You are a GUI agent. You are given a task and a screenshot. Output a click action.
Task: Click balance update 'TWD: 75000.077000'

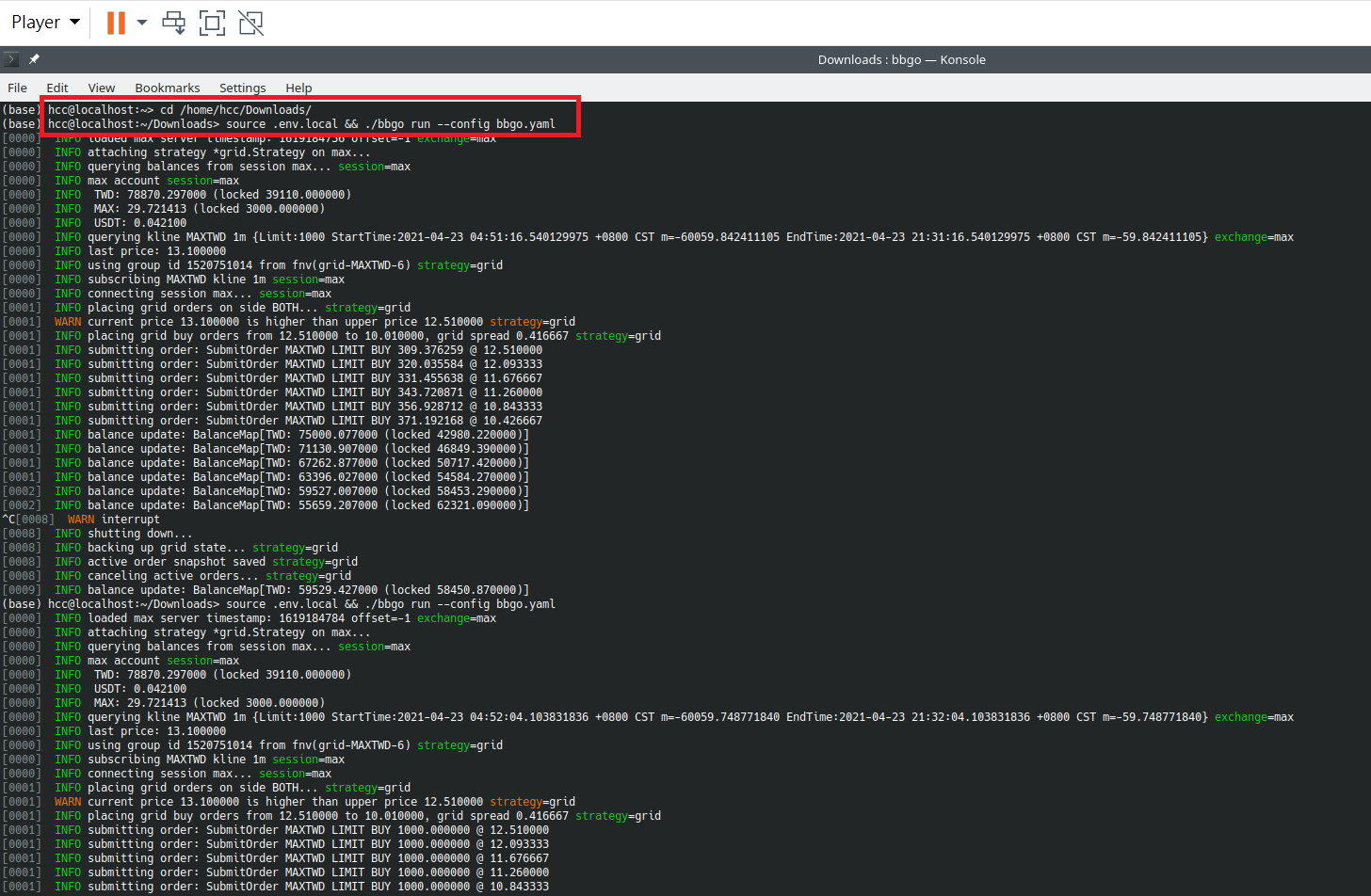pos(266,435)
